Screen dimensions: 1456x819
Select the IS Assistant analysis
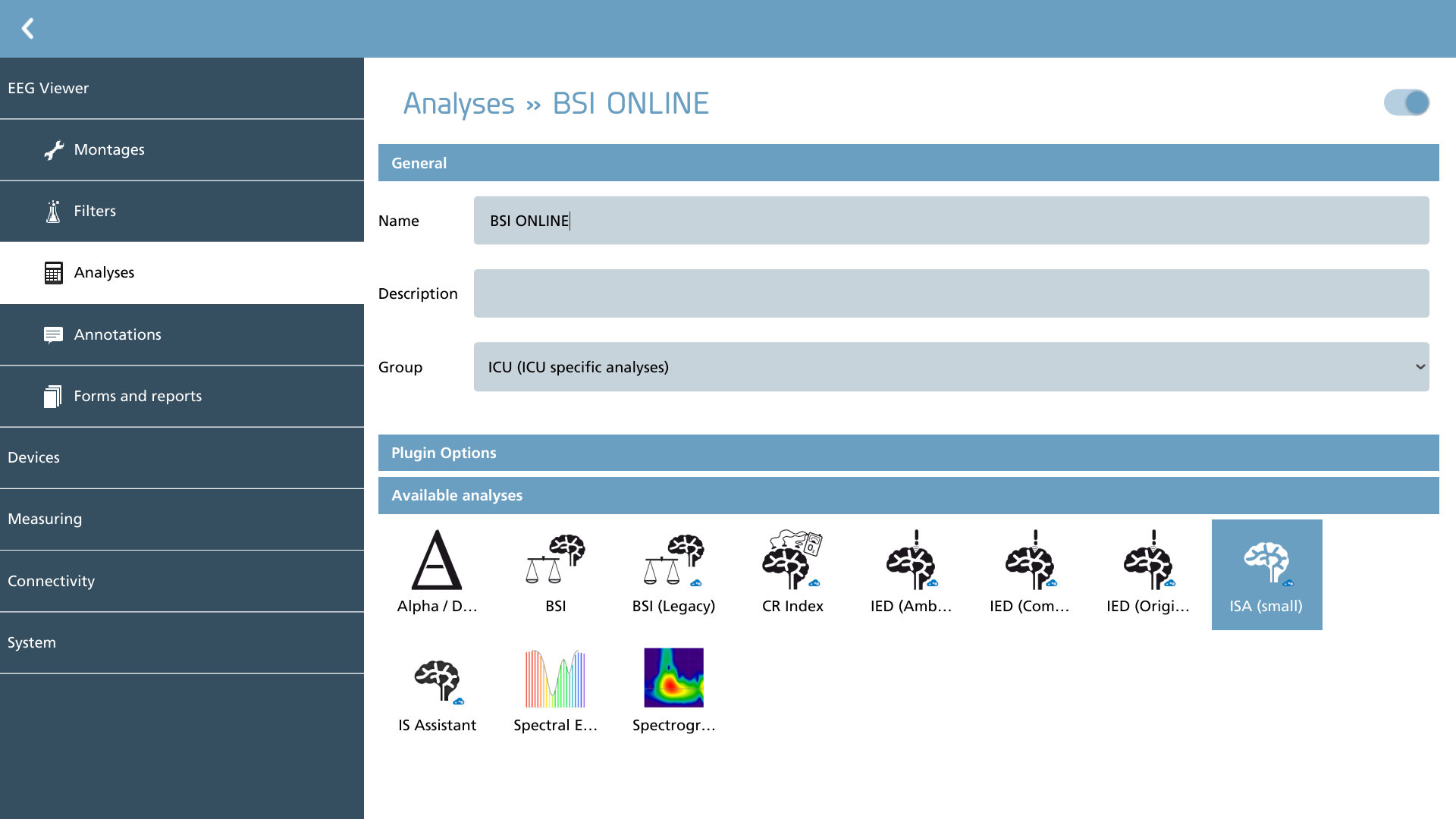[437, 693]
